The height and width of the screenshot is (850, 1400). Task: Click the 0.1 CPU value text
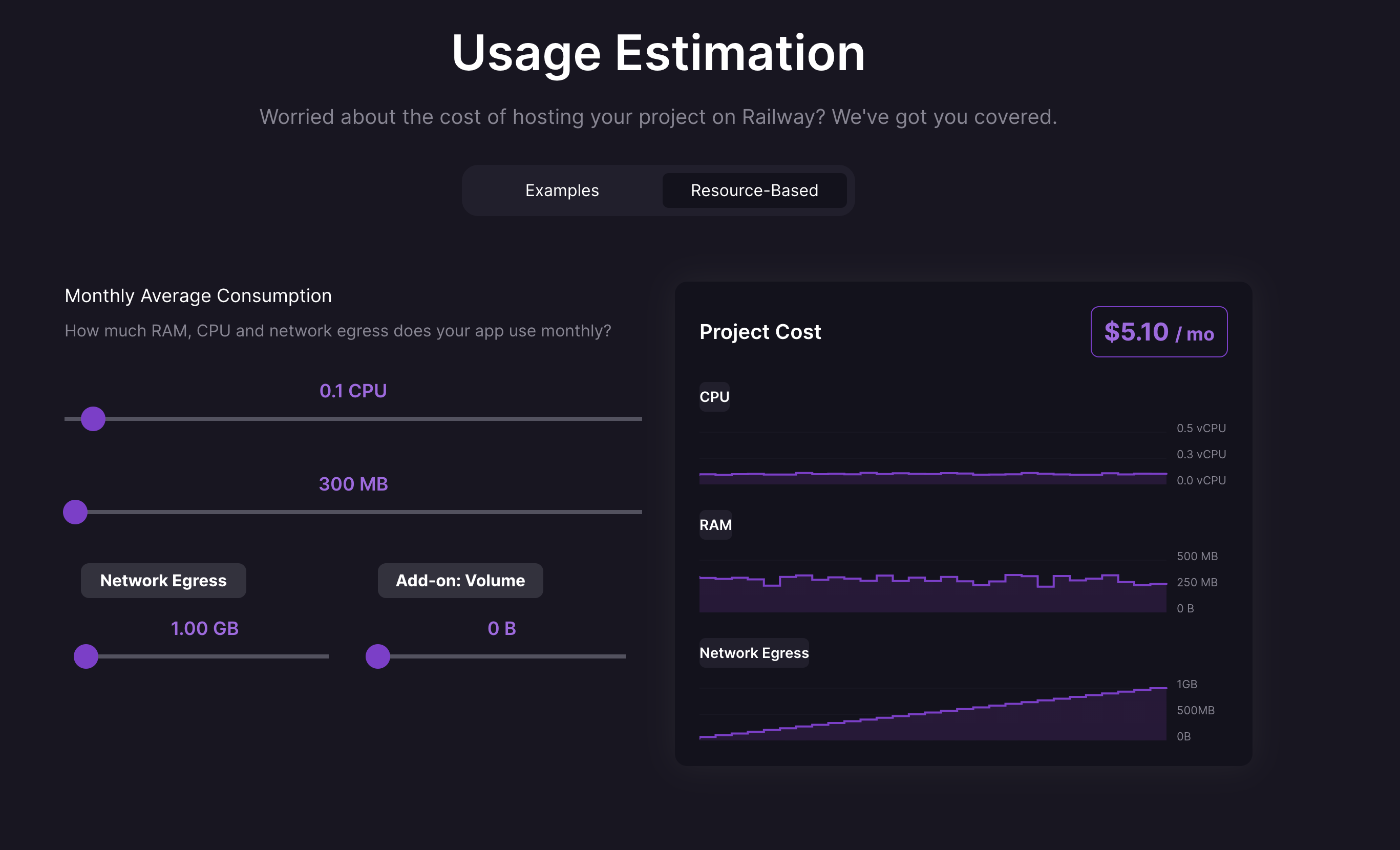pos(353,391)
